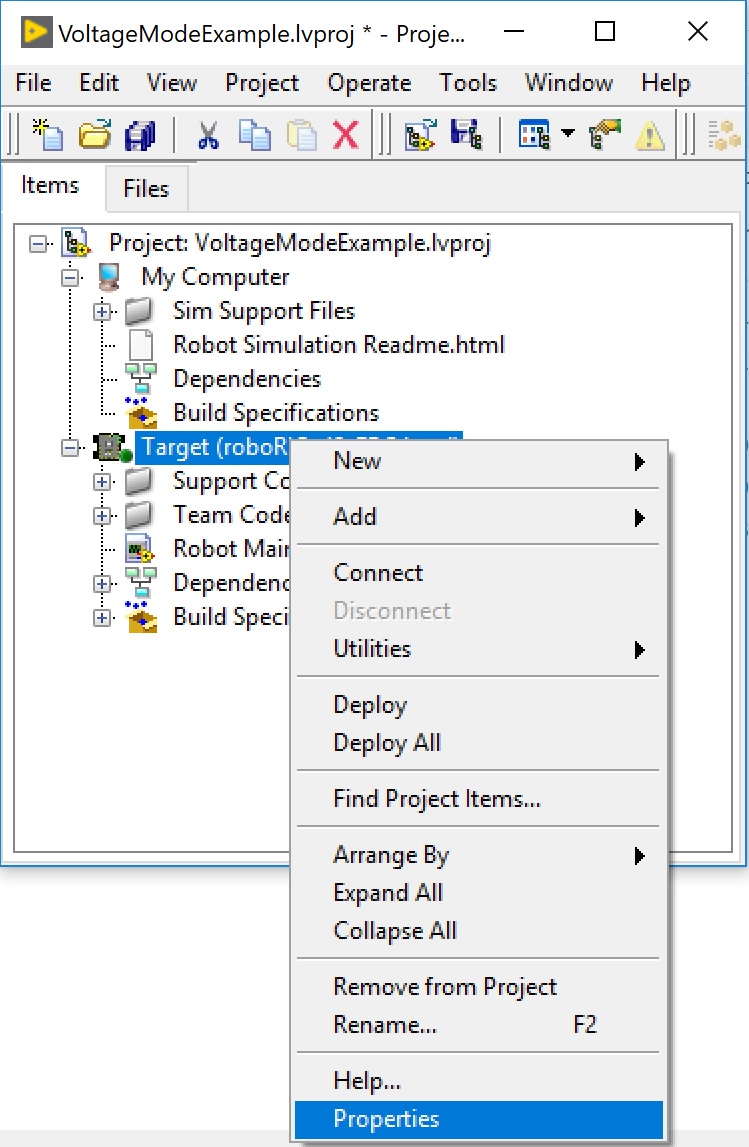This screenshot has width=749, height=1147.
Task: Select Properties in the context menu
Action: (478, 1119)
